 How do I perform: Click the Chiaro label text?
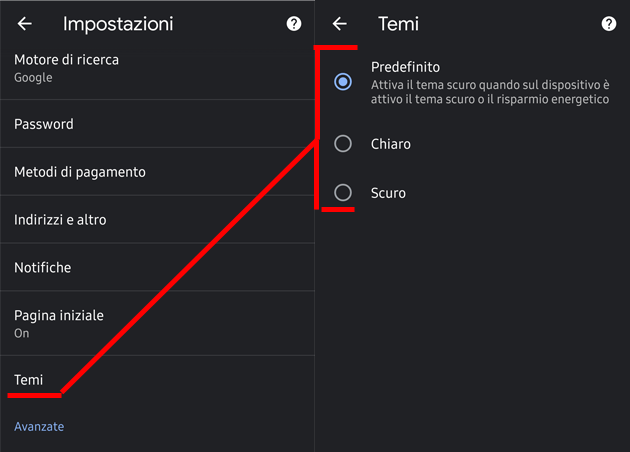pyautogui.click(x=390, y=144)
